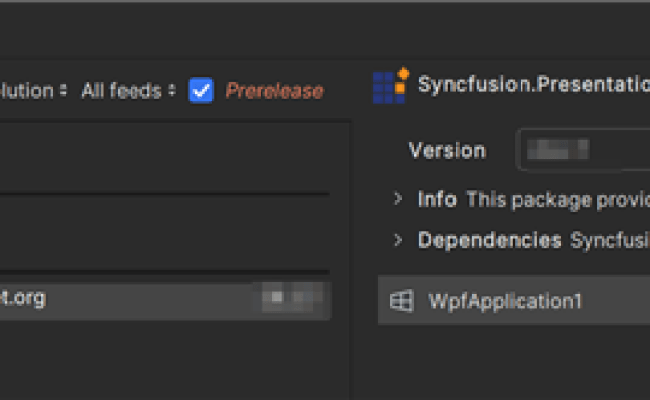Select the WpfApplication1 project row
Image resolution: width=650 pixels, height=400 pixels.
click(514, 301)
